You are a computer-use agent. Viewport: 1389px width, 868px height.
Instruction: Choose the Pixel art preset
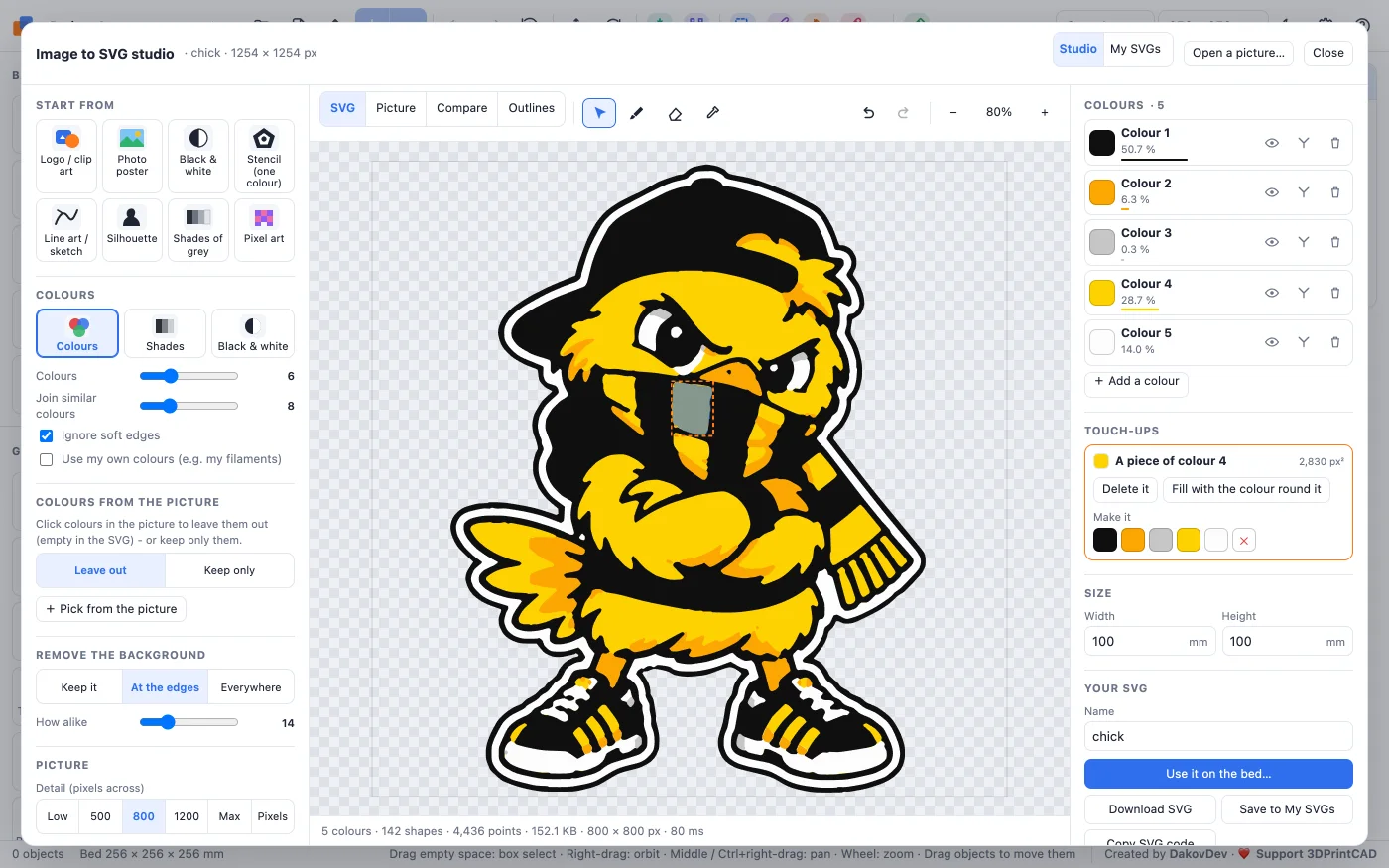[x=264, y=230]
